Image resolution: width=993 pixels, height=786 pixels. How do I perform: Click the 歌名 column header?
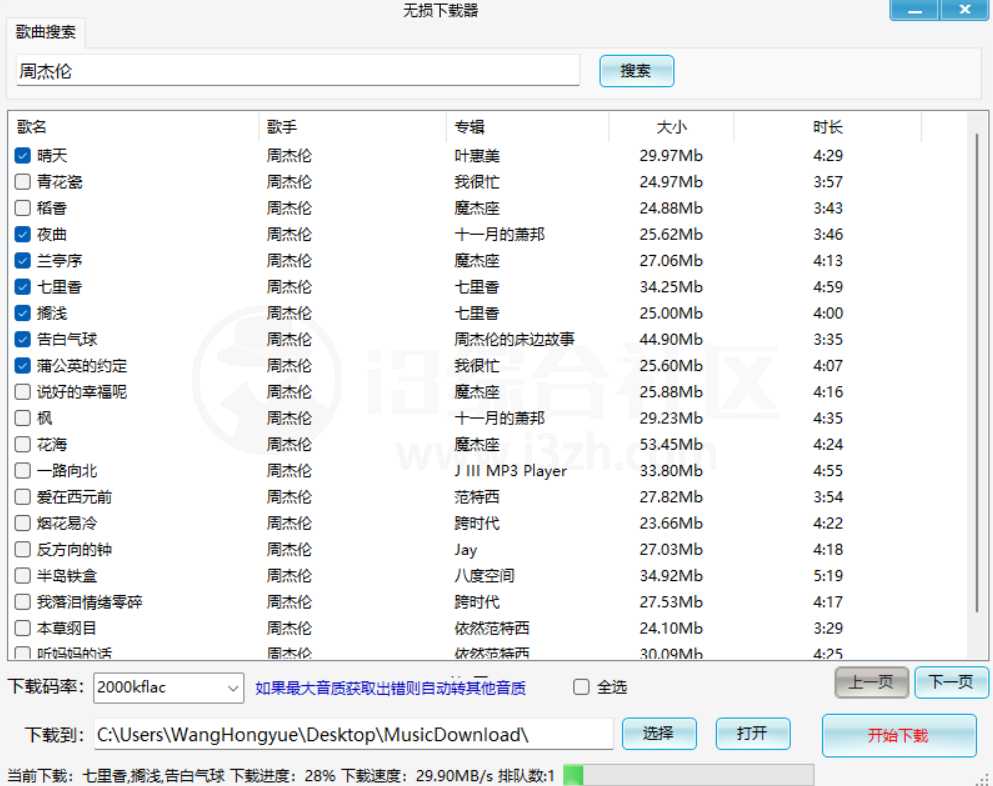coord(32,127)
